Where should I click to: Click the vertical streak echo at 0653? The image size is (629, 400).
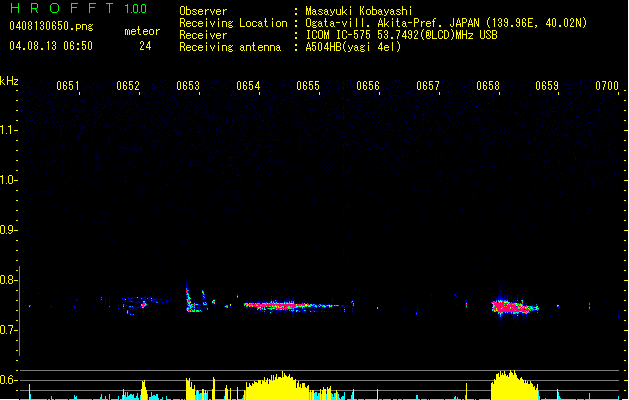pos(189,298)
